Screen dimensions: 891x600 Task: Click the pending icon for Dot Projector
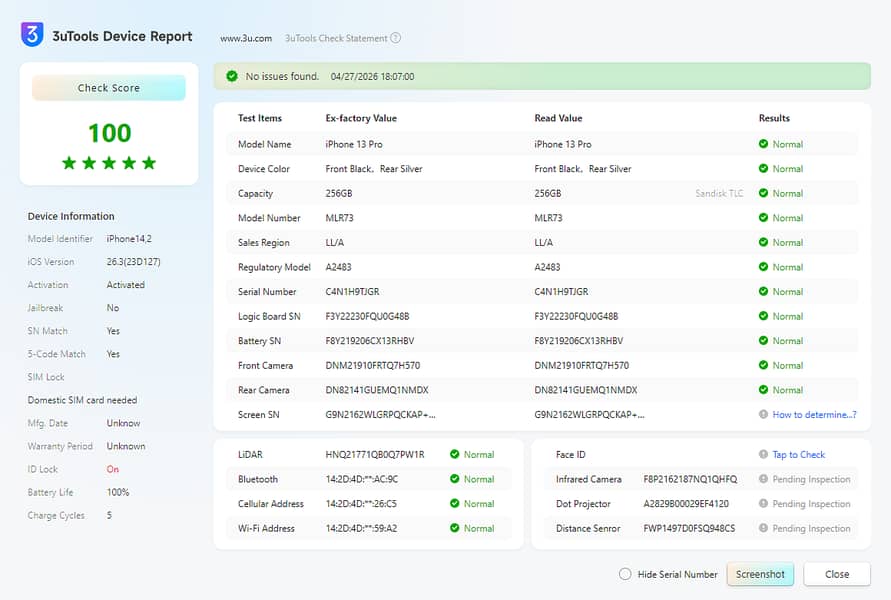tap(763, 503)
